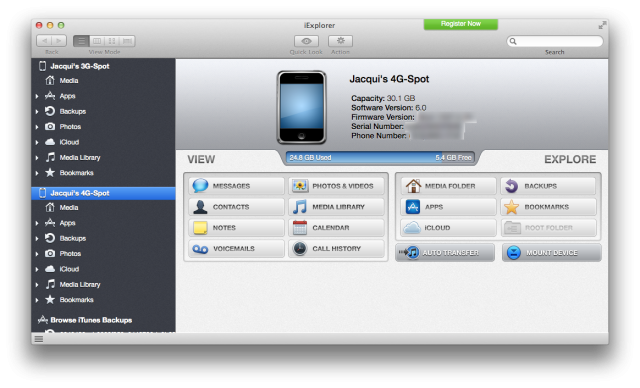Open the Root Folder button

549,228
